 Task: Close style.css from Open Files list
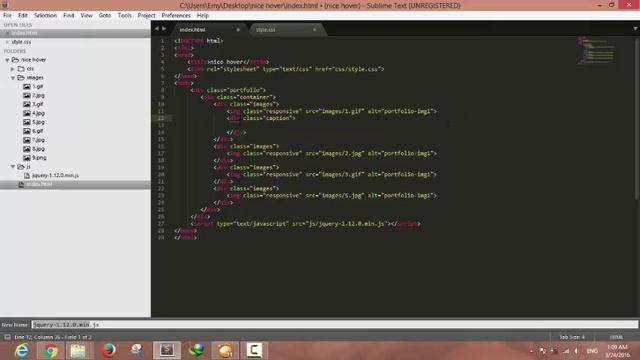(7, 42)
